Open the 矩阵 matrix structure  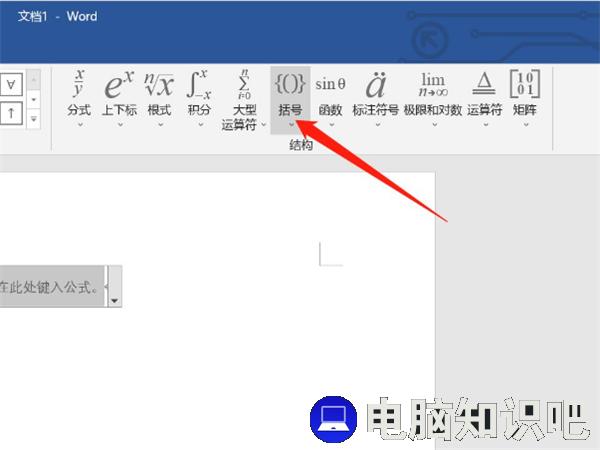pos(525,99)
